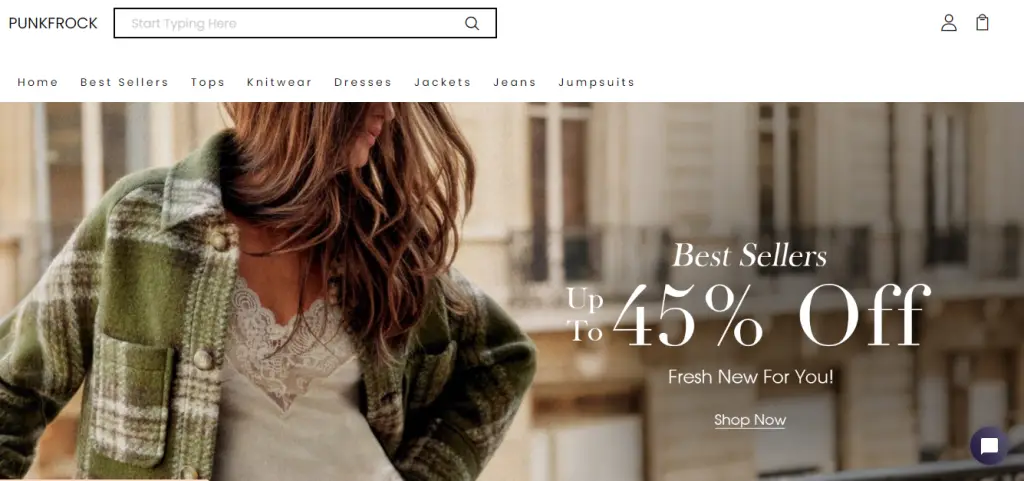Click the italic Best Sellers banner heading
The width and height of the screenshot is (1024, 481).
750,255
